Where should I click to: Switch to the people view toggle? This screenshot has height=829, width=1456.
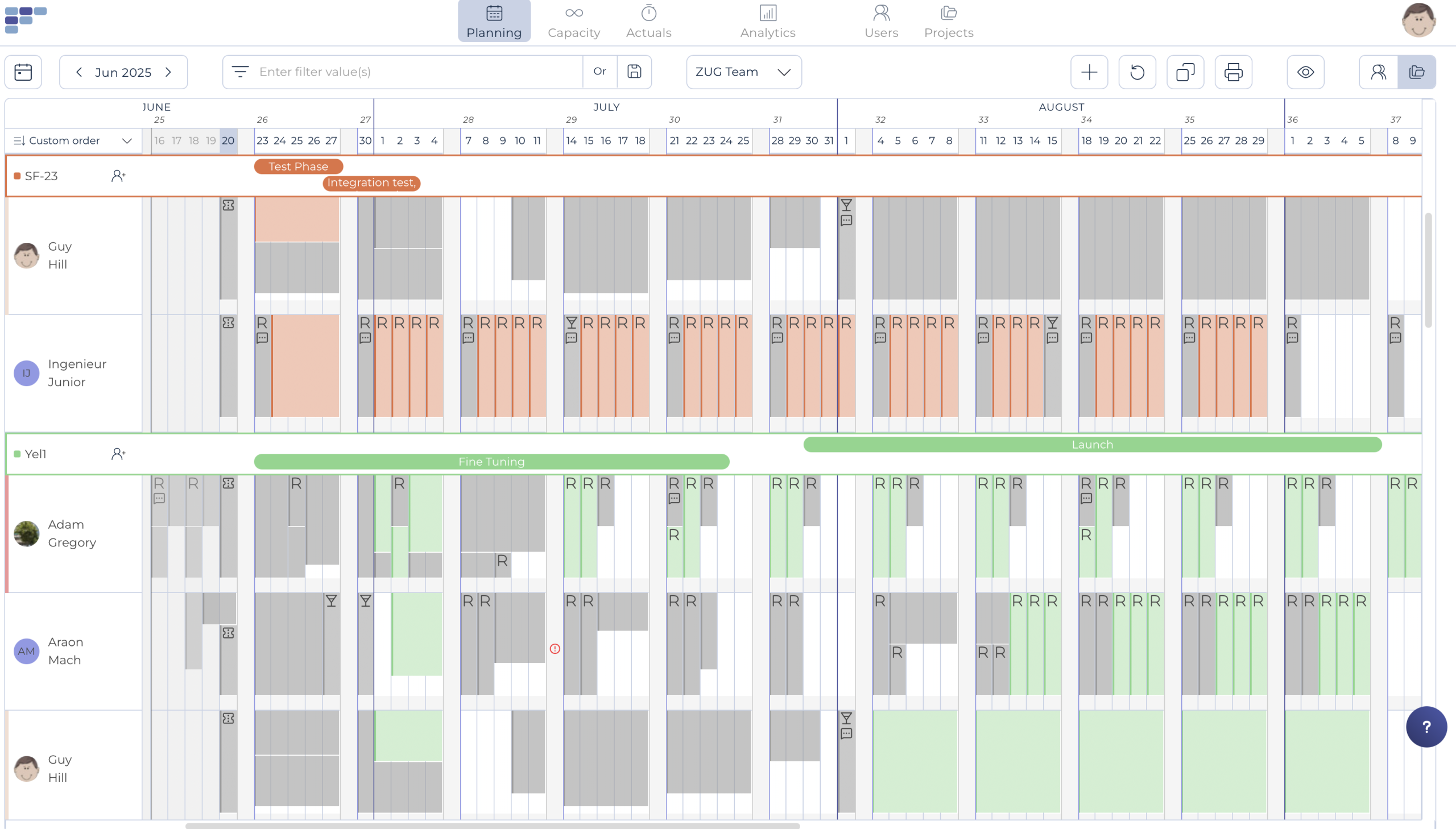pyautogui.click(x=1378, y=72)
